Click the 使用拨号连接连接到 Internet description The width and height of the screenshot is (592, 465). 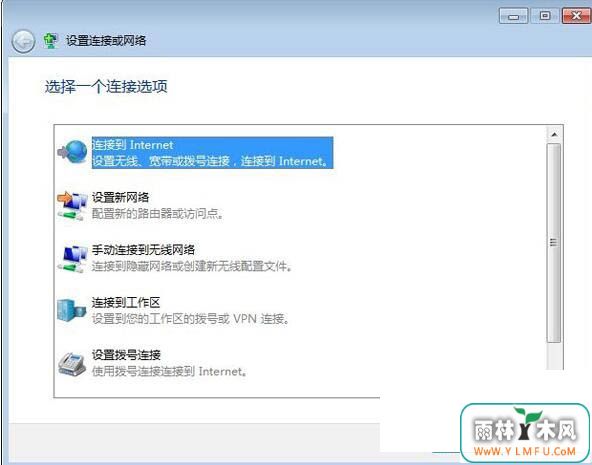coord(170,371)
